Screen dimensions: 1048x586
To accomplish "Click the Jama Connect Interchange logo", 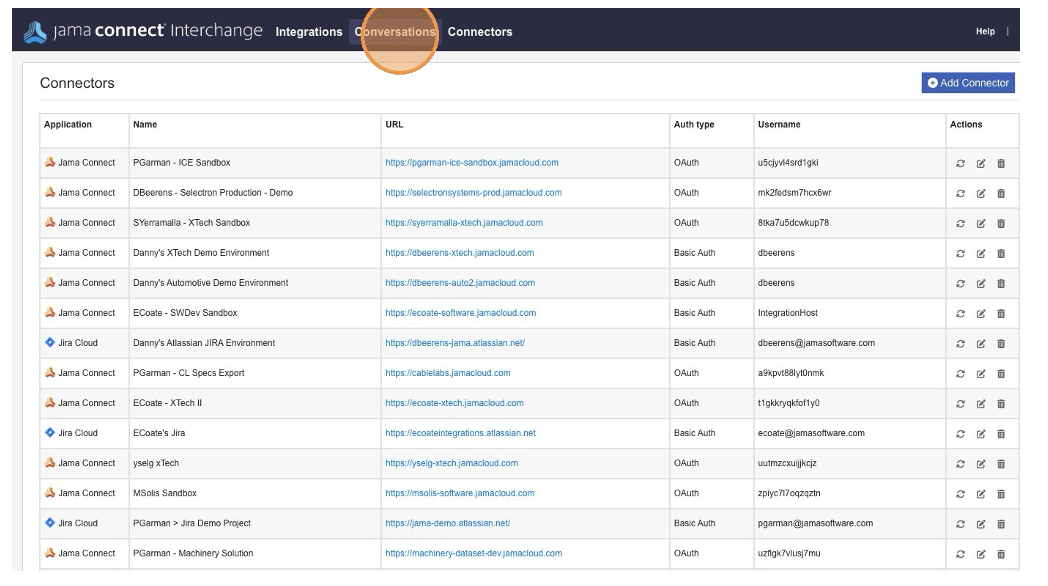I will click(143, 31).
